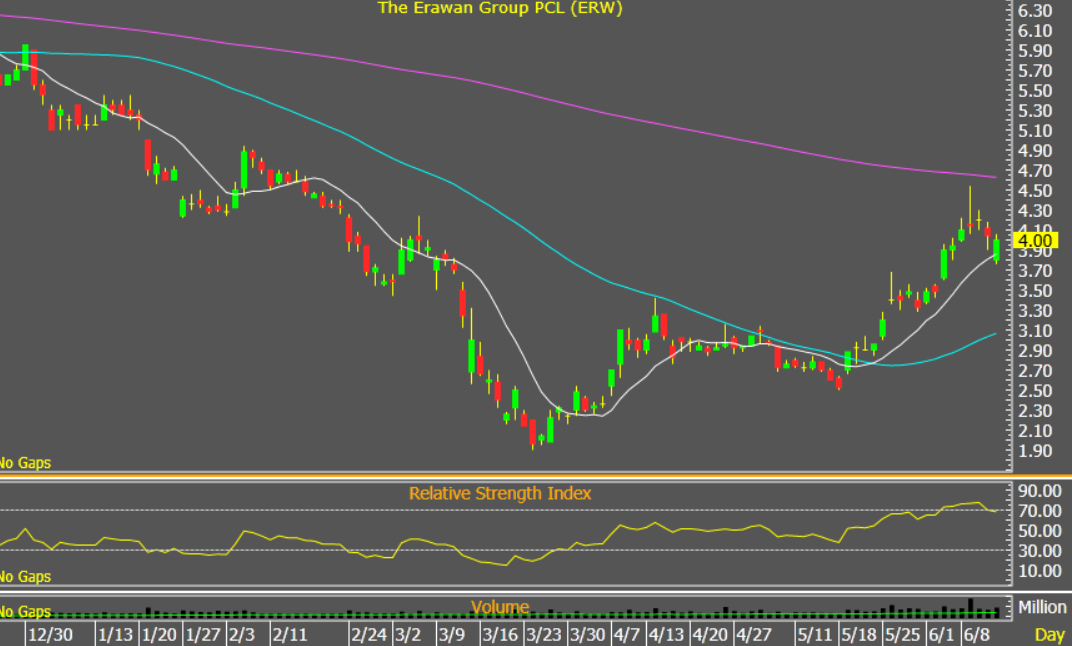Click the 4.50 price axis label
1072x646 pixels.
(x=1035, y=191)
